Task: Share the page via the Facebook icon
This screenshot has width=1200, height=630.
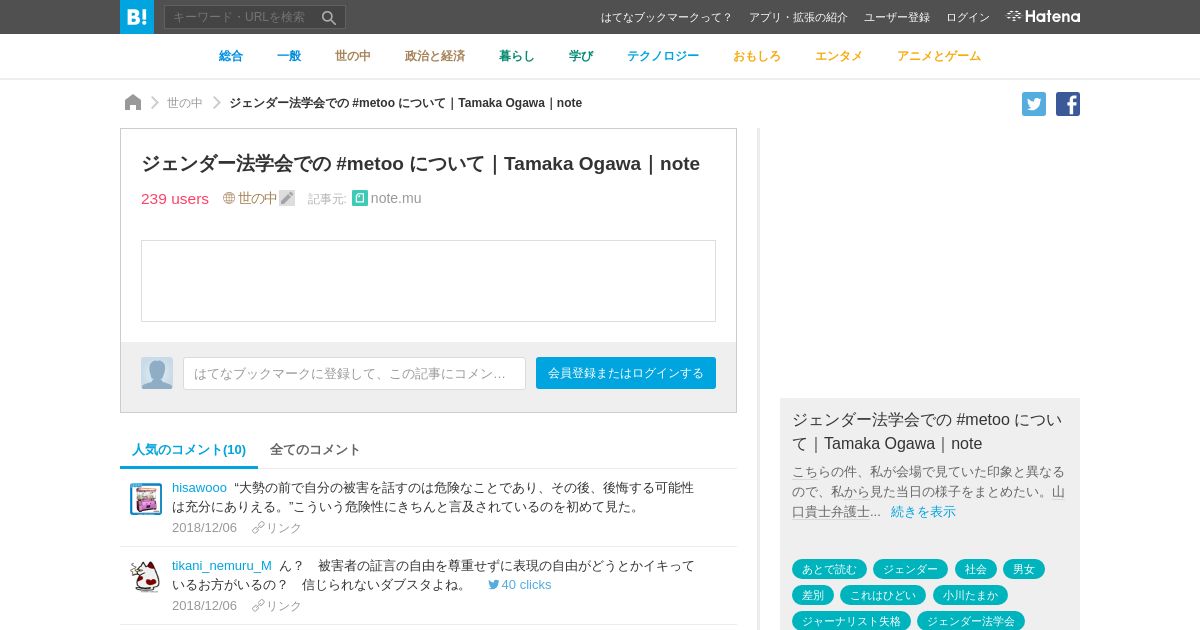Action: [1068, 104]
